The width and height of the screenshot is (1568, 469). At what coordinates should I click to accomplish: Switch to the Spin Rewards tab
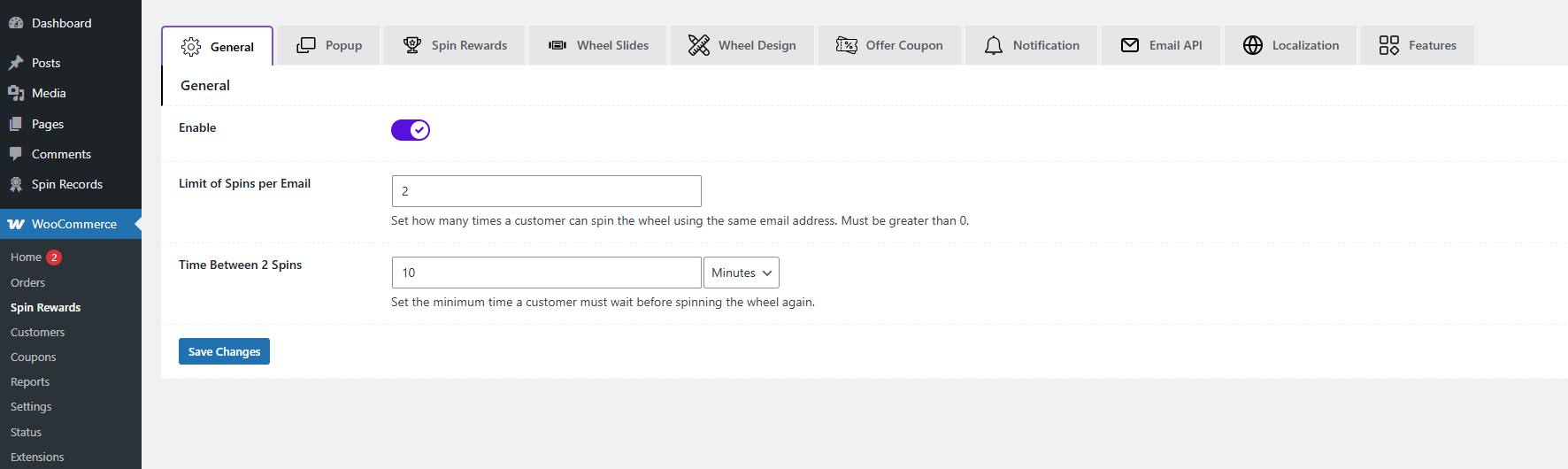point(455,45)
